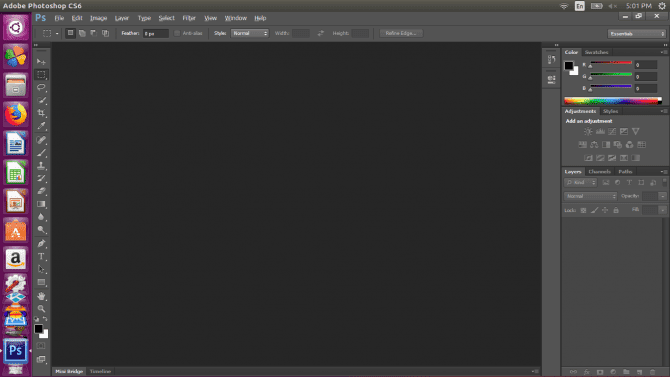Select the Brush tool

[x=41, y=153]
